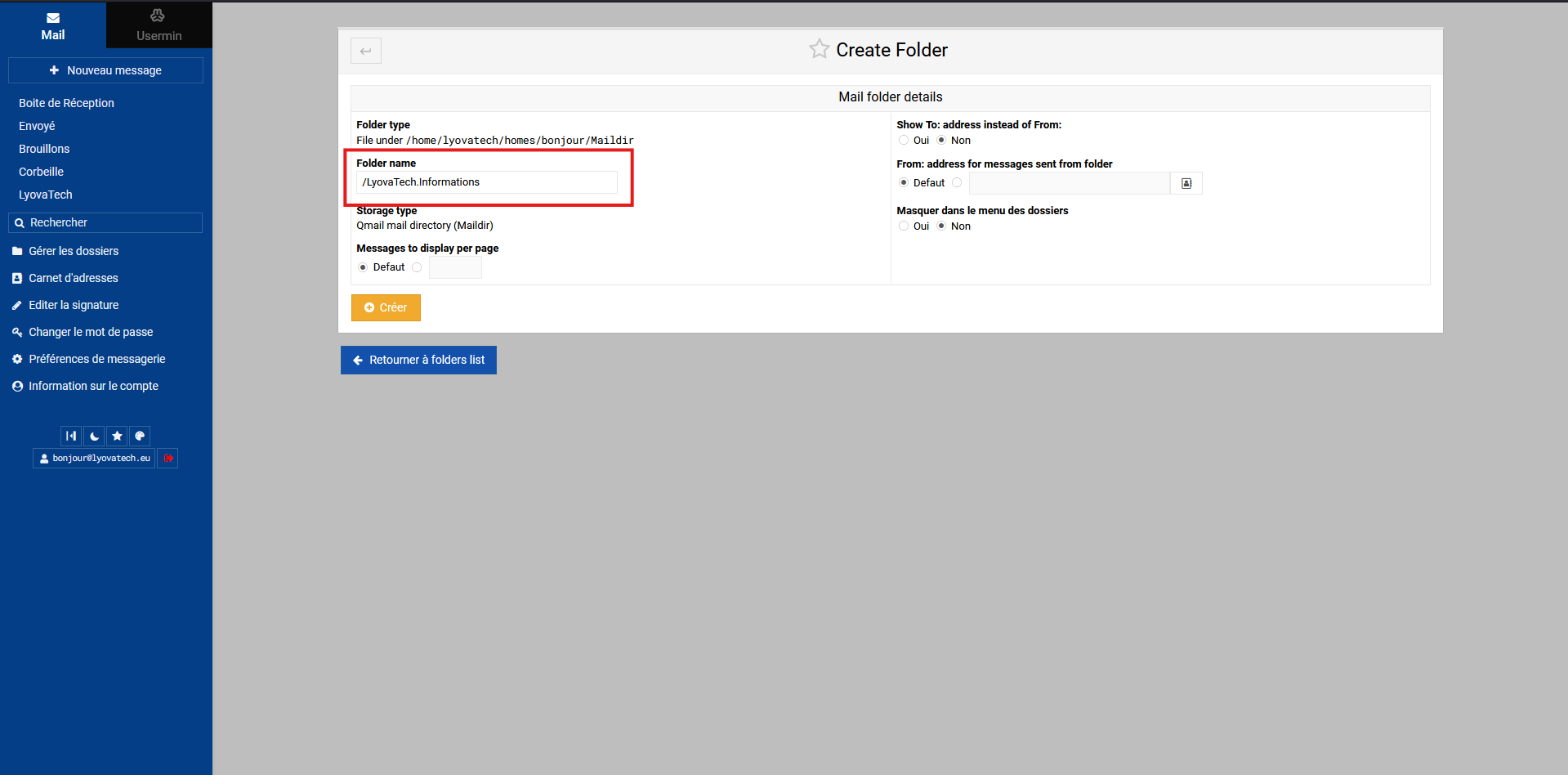Open theme configuration via the palette icon

tap(140, 436)
